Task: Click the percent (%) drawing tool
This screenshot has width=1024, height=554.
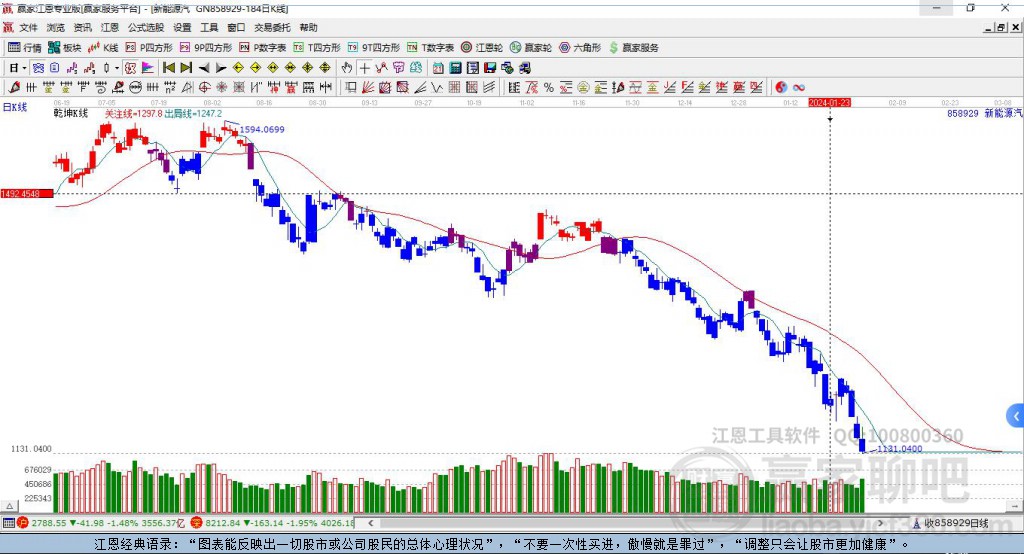Action: point(548,87)
